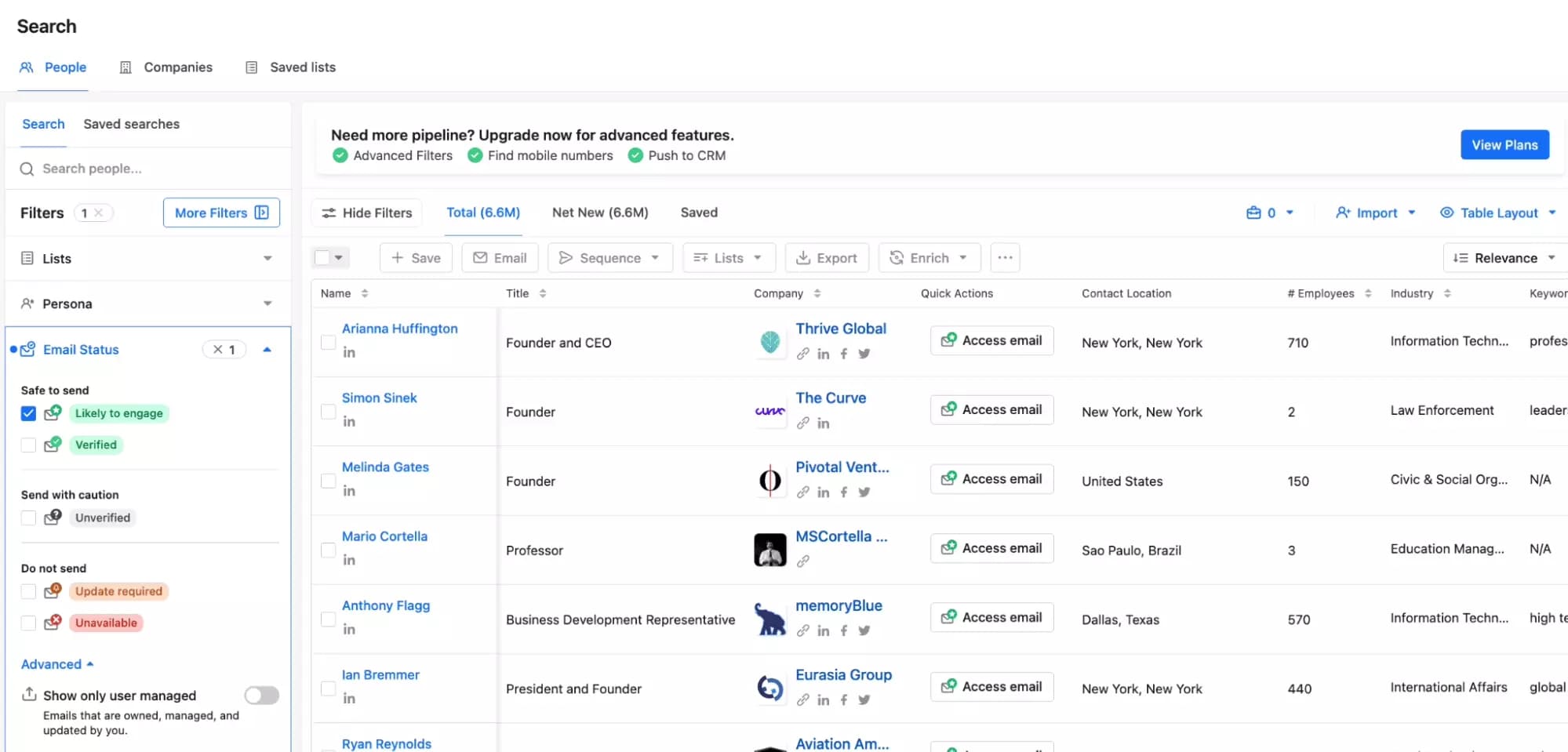Open the Relevance sort dropdown
Viewport: 1568px width, 752px height.
click(x=1503, y=258)
